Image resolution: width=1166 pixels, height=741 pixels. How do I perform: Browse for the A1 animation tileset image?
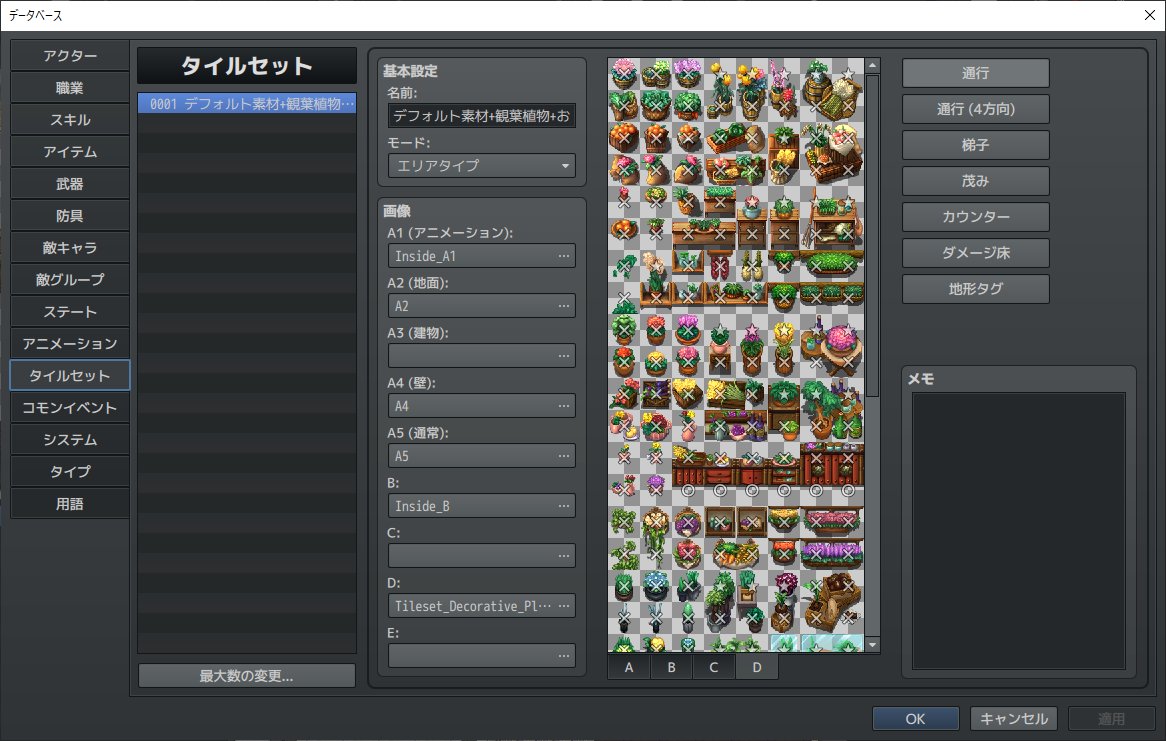click(x=566, y=255)
